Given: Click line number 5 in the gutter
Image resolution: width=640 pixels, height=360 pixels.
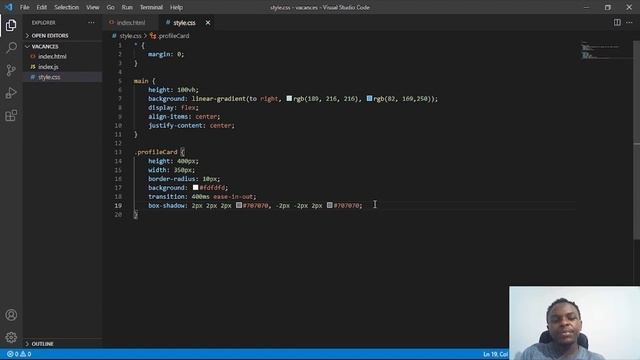Looking at the screenshot, I should (120, 81).
